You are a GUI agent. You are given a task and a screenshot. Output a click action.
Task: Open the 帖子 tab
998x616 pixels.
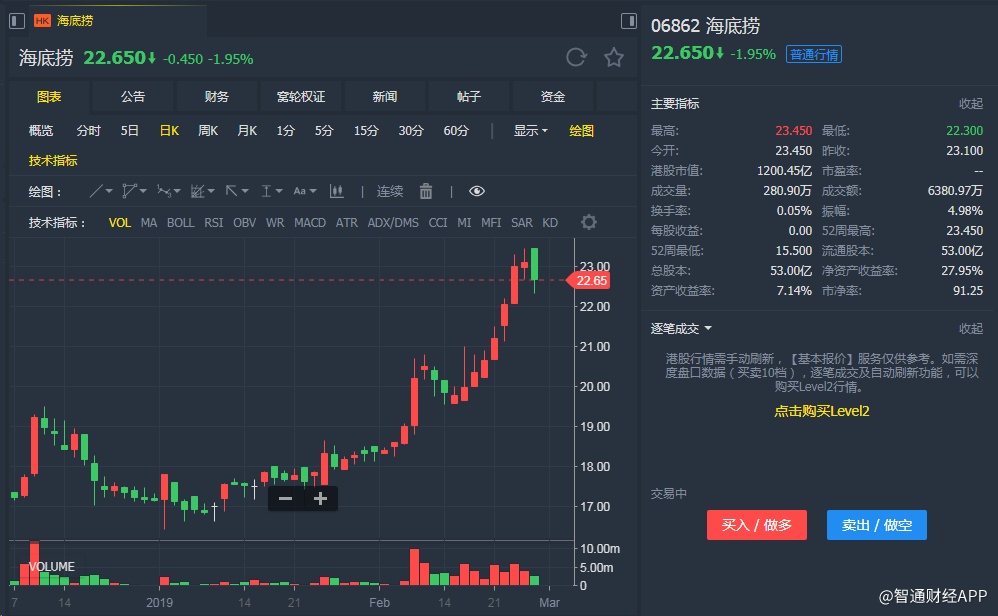point(468,97)
